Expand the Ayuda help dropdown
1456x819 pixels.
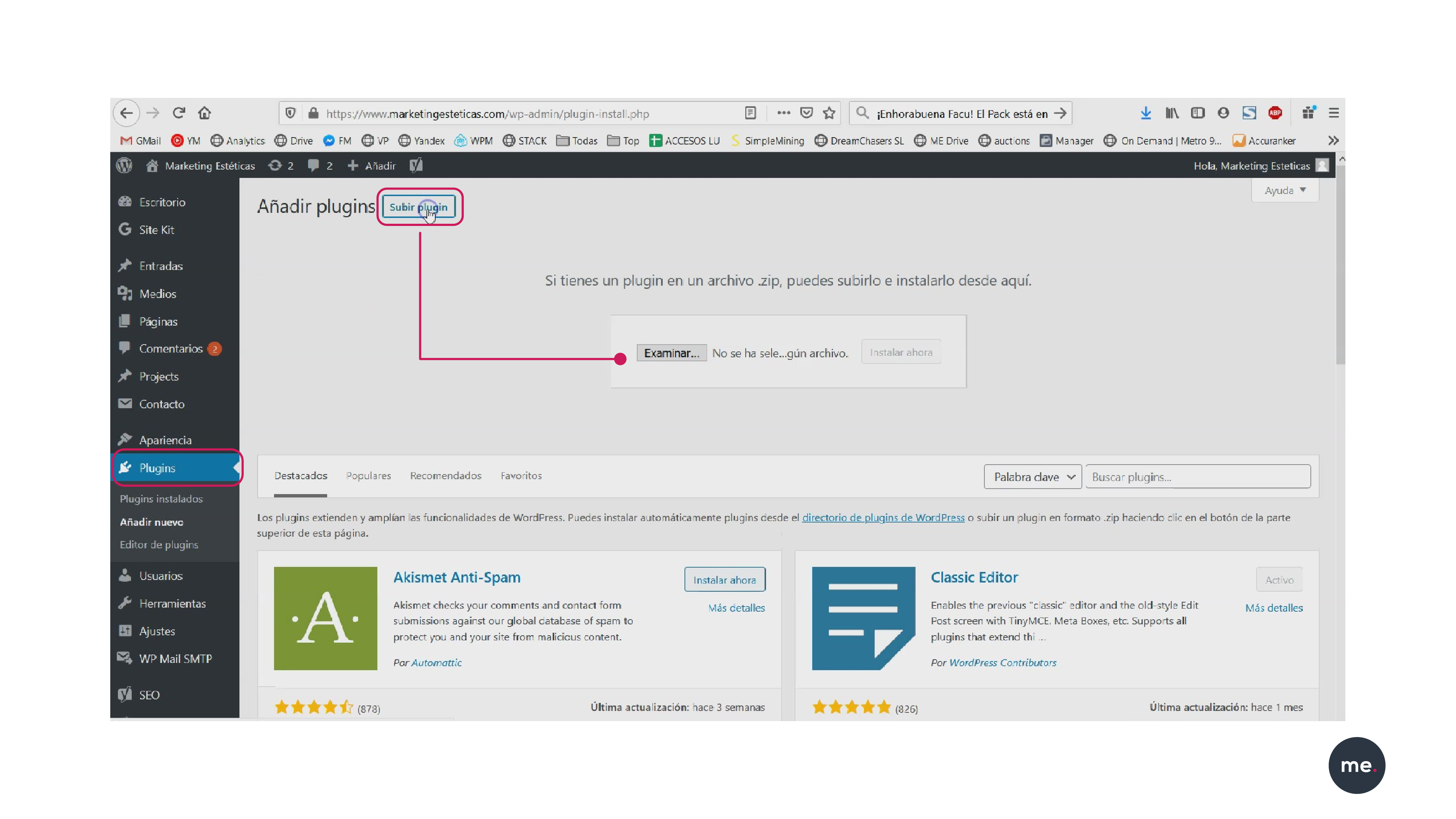[1285, 191]
